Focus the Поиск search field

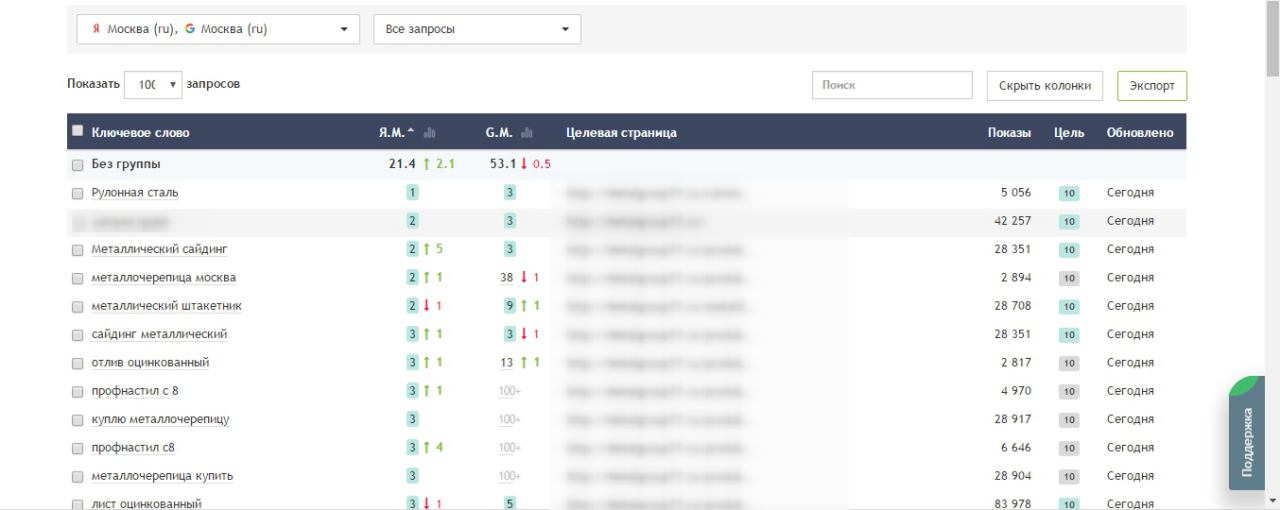(x=892, y=85)
